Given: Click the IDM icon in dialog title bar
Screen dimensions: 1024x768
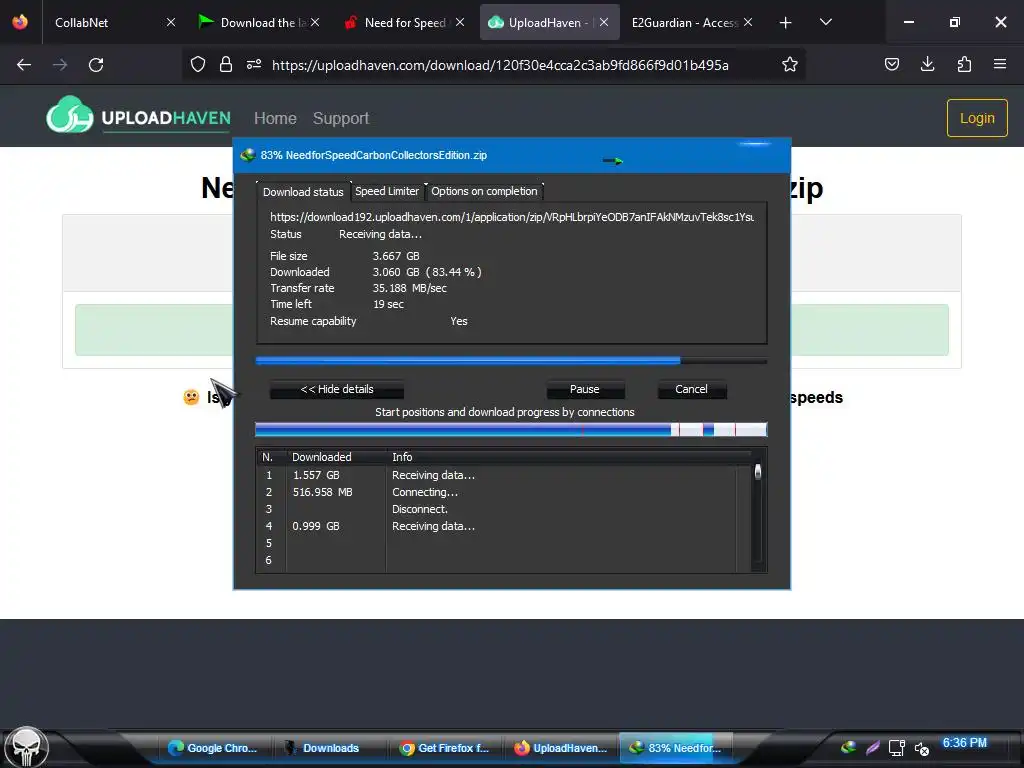Looking at the screenshot, I should pyautogui.click(x=248, y=155).
